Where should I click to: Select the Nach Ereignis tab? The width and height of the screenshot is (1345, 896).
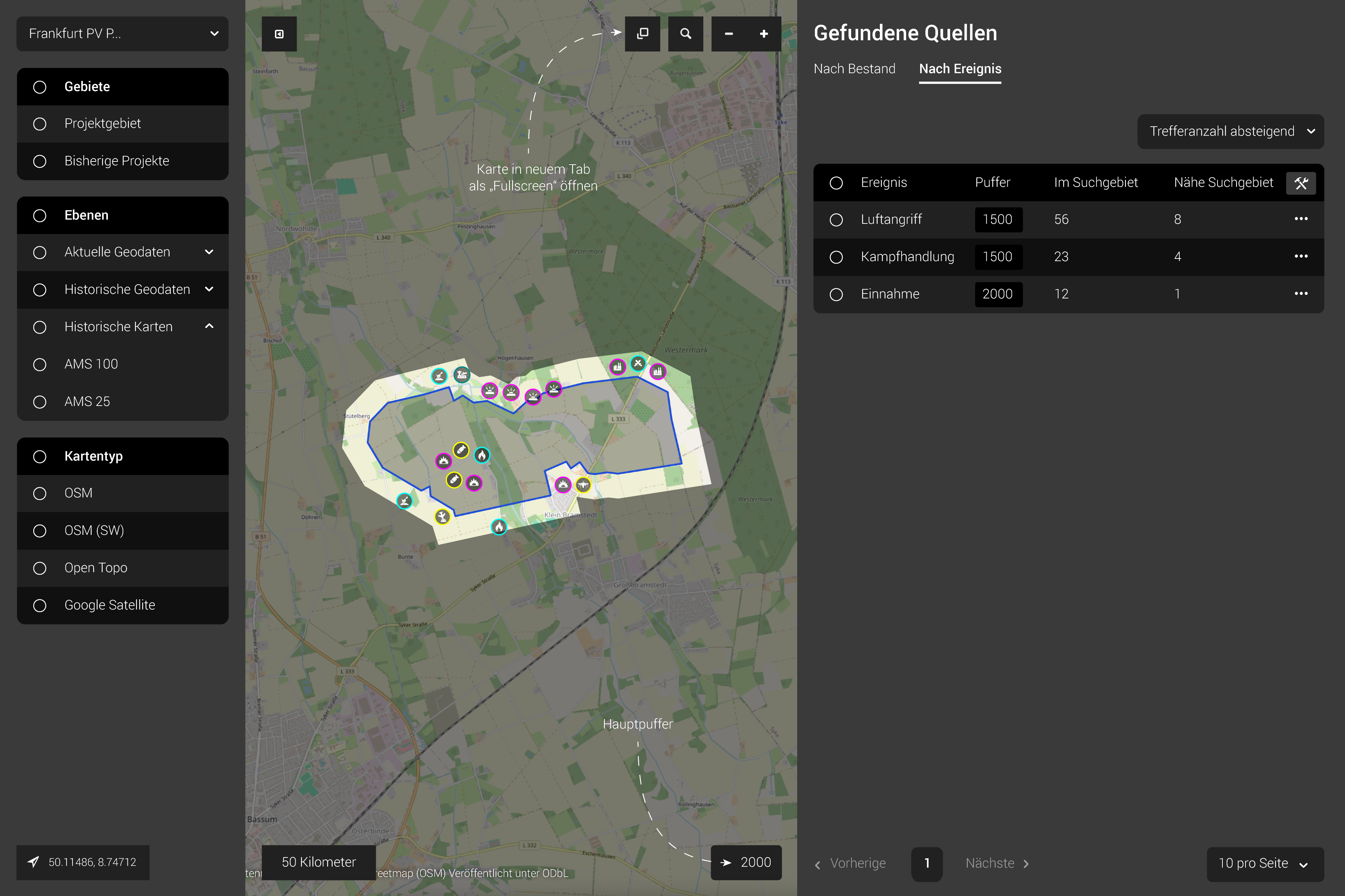coord(960,69)
